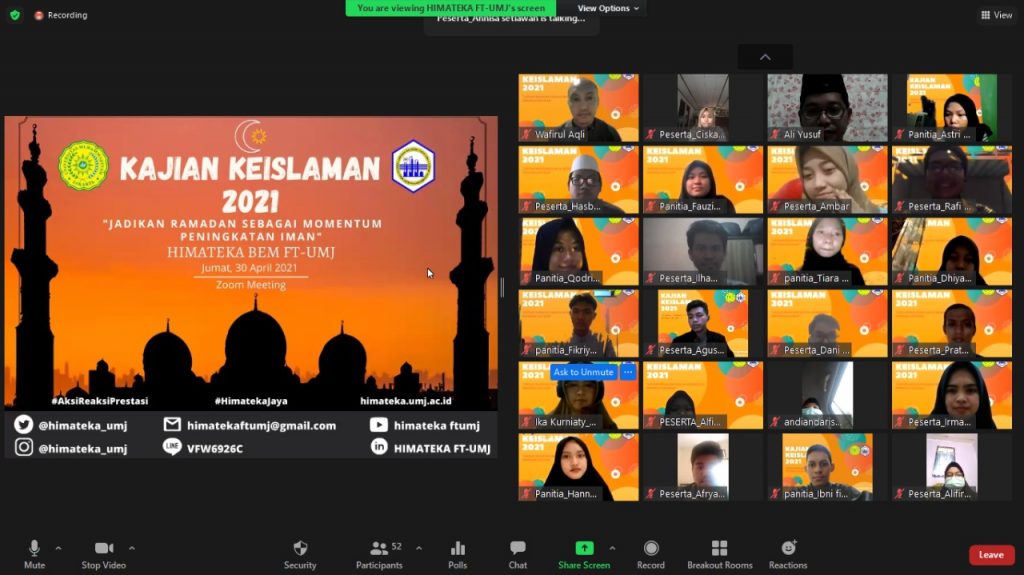Select Peserta_Hasb video thumbnail
1024x575 pixels.
579,179
